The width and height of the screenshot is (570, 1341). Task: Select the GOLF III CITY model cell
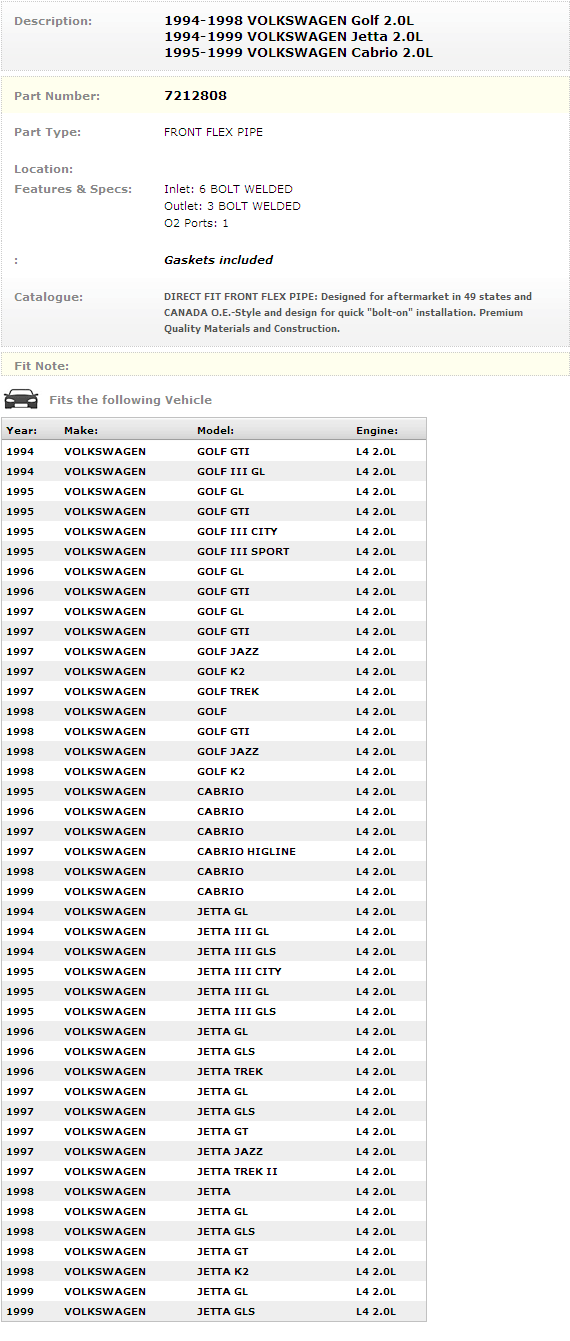coord(237,531)
